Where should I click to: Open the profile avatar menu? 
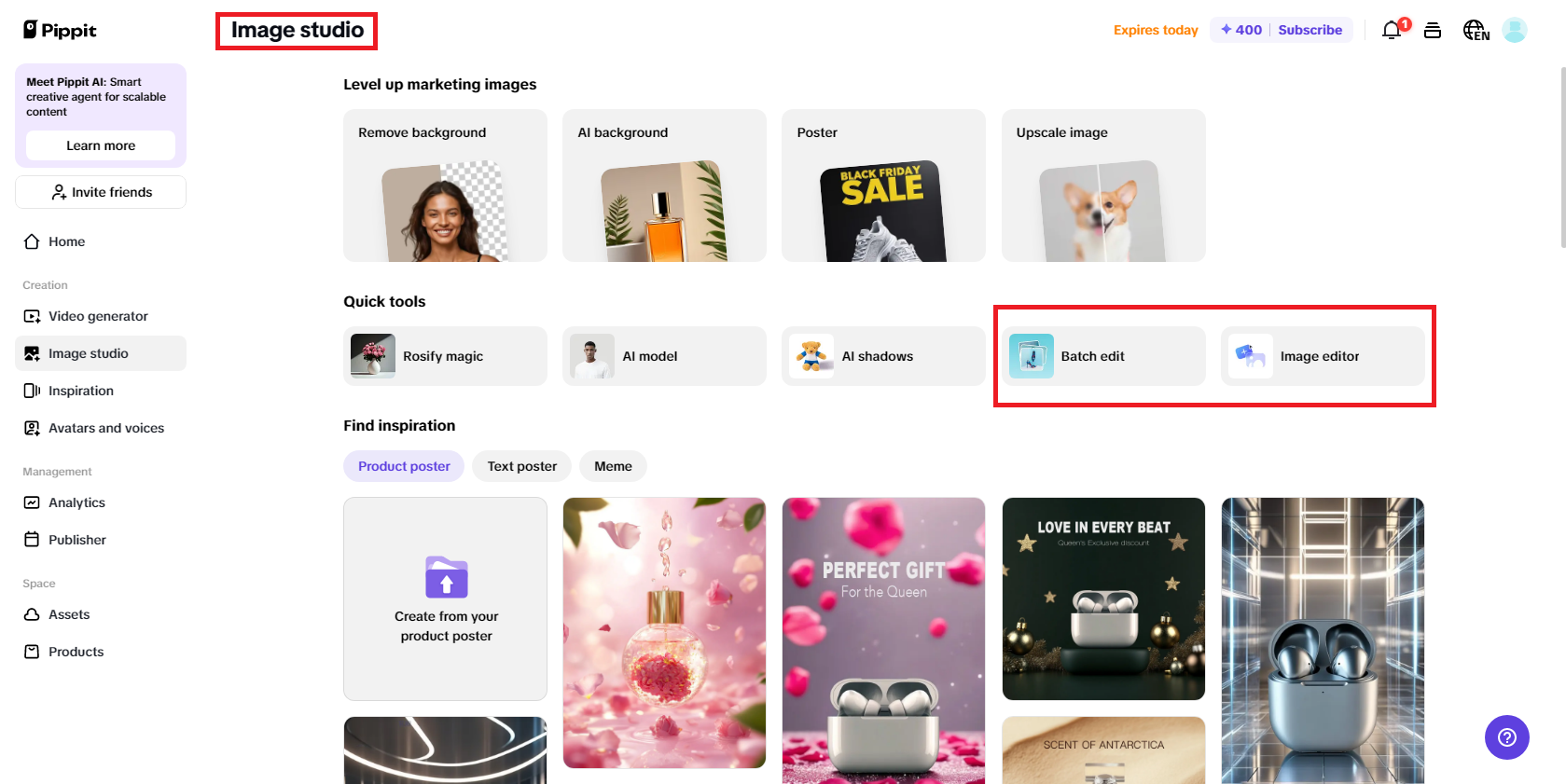(1514, 30)
